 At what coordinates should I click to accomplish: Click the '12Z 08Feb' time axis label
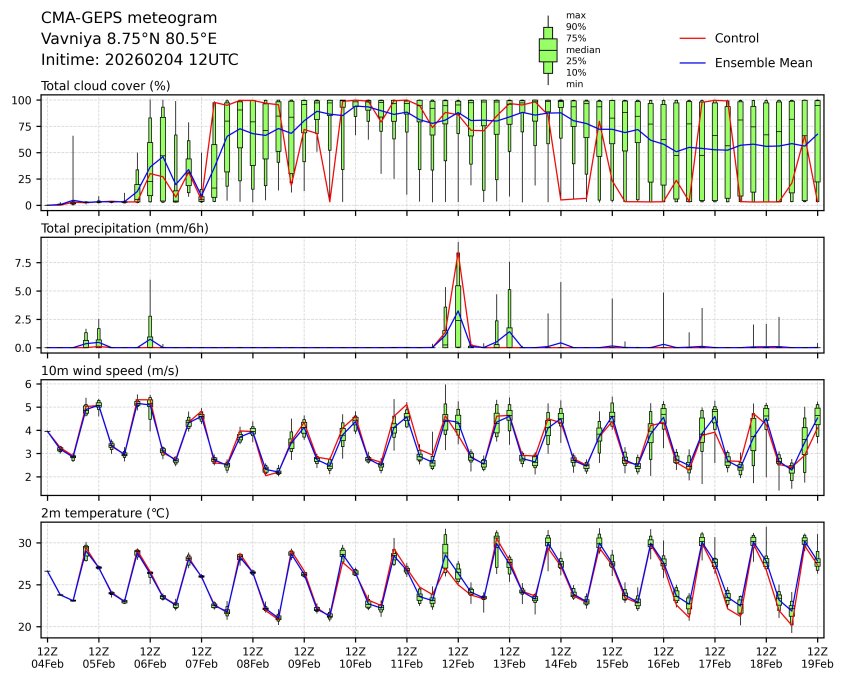coord(252,656)
